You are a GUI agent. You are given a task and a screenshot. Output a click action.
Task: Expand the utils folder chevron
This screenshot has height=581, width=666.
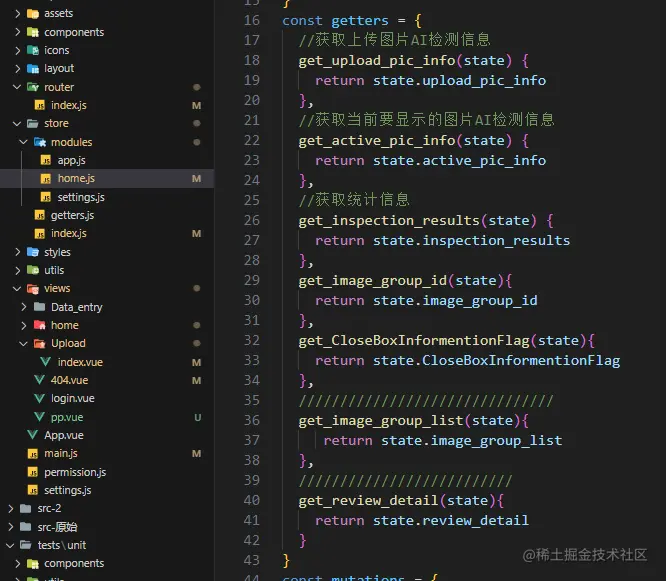coord(17,270)
